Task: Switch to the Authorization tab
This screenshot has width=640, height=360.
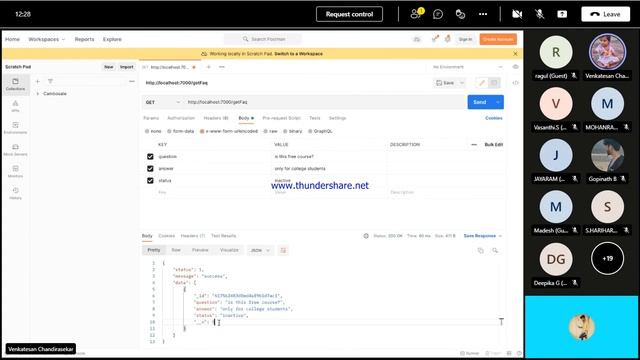Action: tap(181, 118)
